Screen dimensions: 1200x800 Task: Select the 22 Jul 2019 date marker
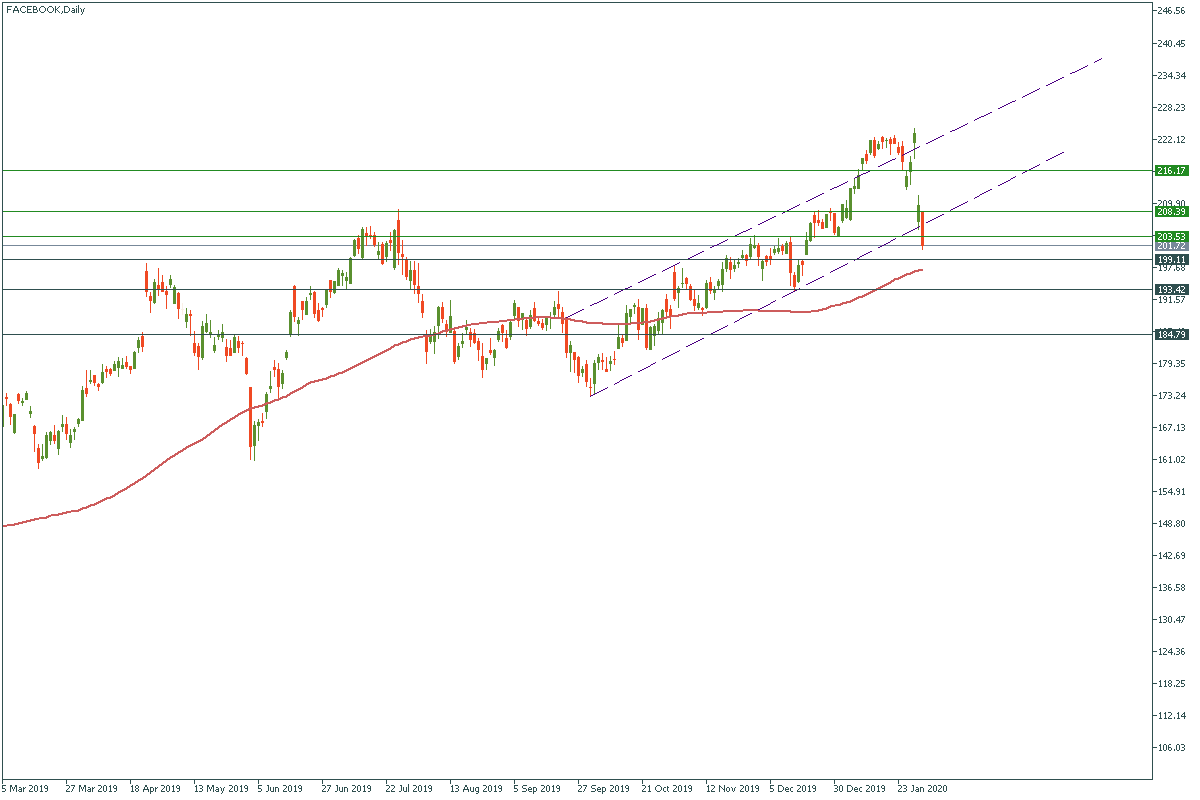click(411, 788)
